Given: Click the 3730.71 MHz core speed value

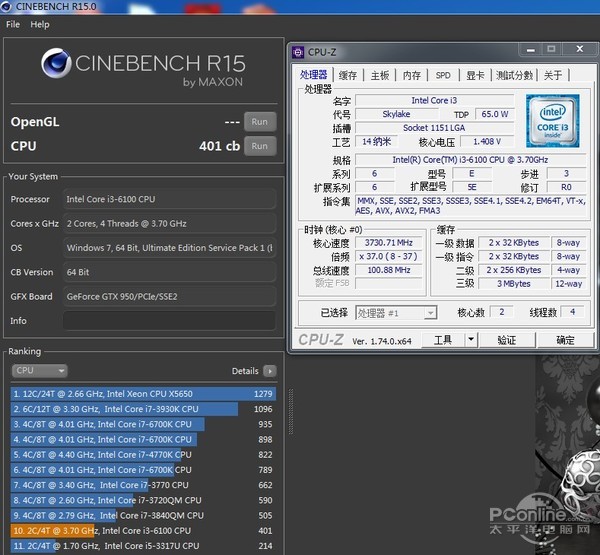Looking at the screenshot, I should pyautogui.click(x=388, y=243).
